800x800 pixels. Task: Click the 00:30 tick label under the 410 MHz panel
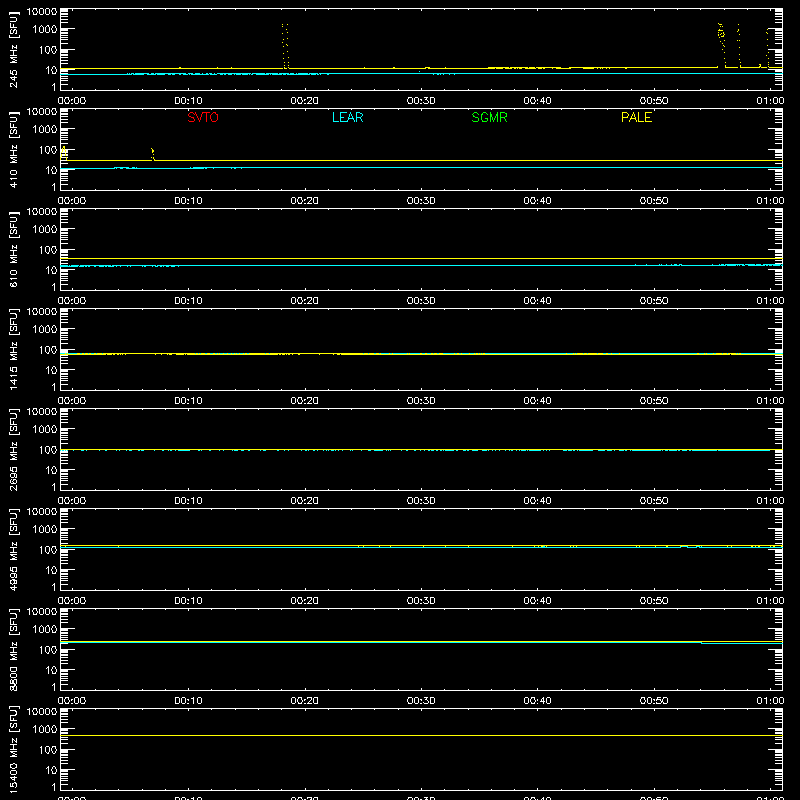(421, 201)
